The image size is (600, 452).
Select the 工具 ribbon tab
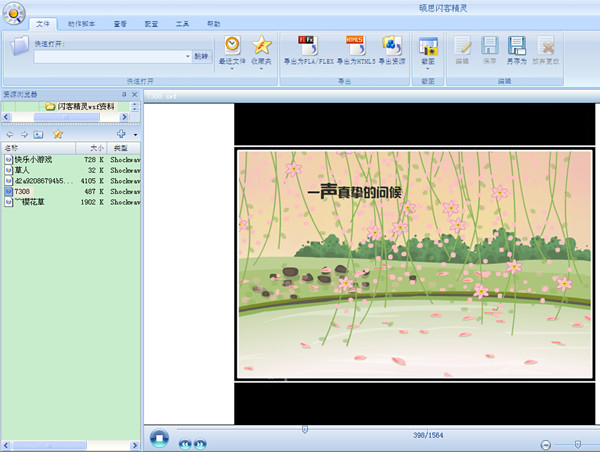(182, 24)
